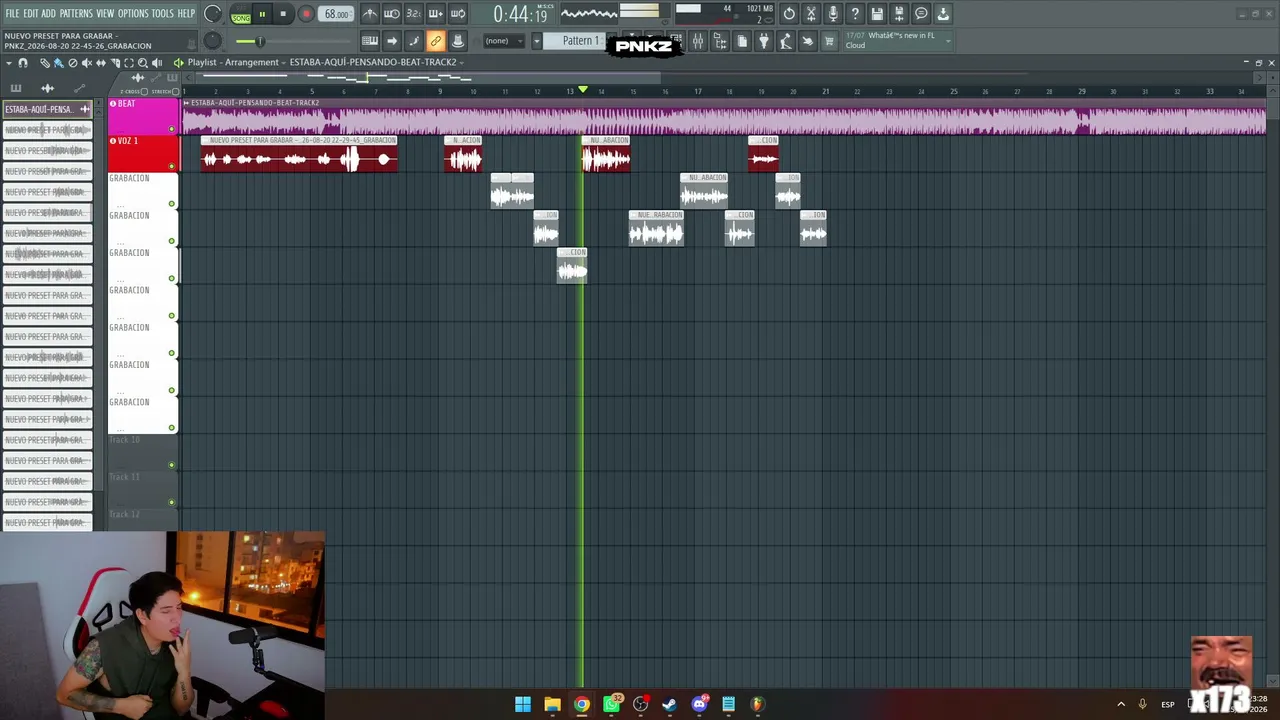
Task: Select the ESTABA-AQUÍ-PENSA clip in picker panel
Action: (x=47, y=109)
